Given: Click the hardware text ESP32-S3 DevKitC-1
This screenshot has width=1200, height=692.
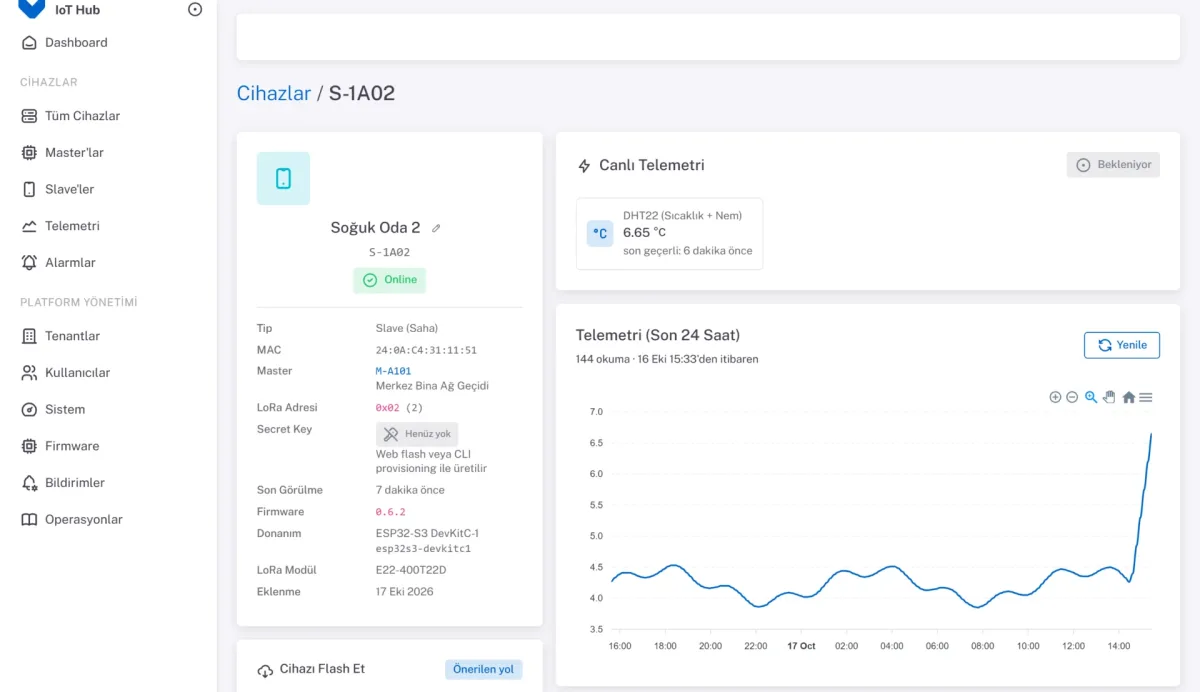Looking at the screenshot, I should (427, 533).
